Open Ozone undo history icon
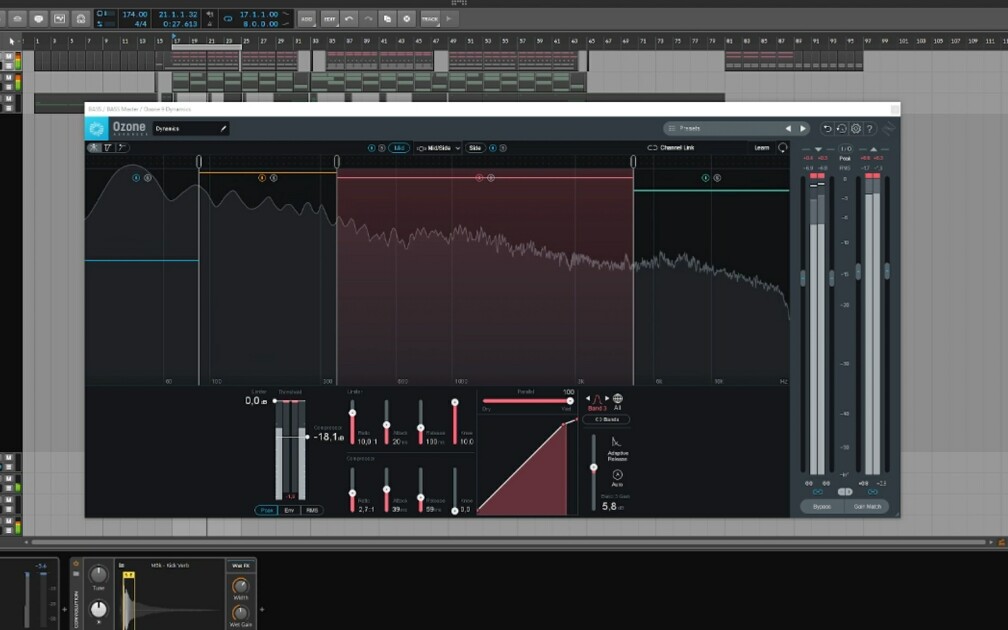Viewport: 1008px width, 630px height. point(842,129)
